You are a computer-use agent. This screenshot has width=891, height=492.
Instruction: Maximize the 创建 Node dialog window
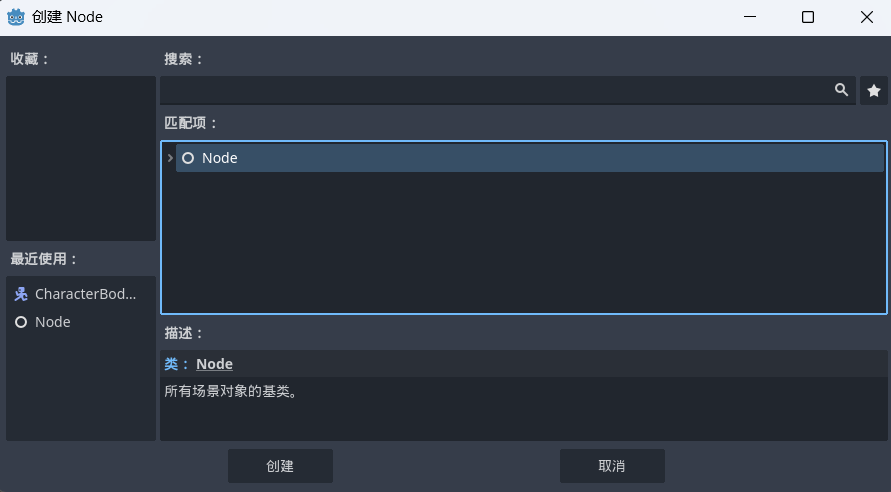pos(808,17)
